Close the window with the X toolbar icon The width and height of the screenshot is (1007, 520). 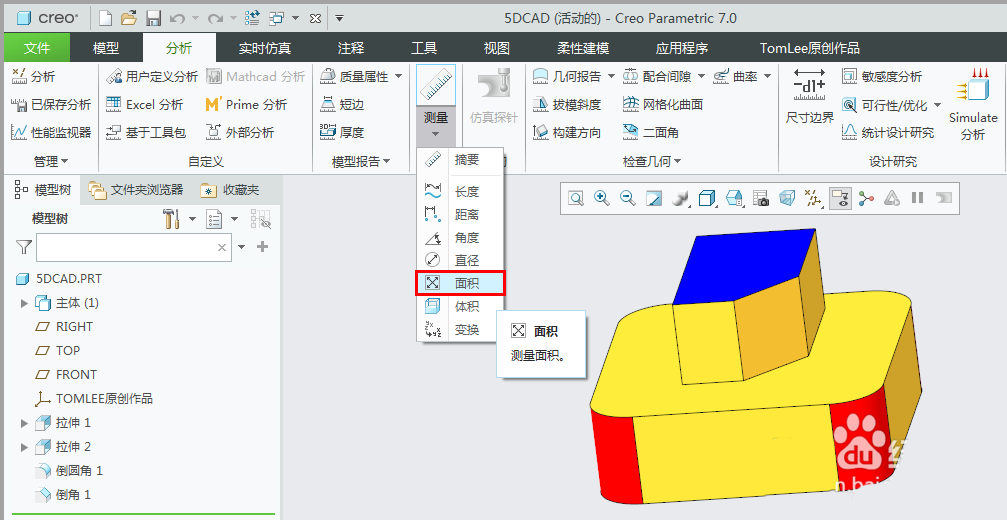click(x=315, y=19)
